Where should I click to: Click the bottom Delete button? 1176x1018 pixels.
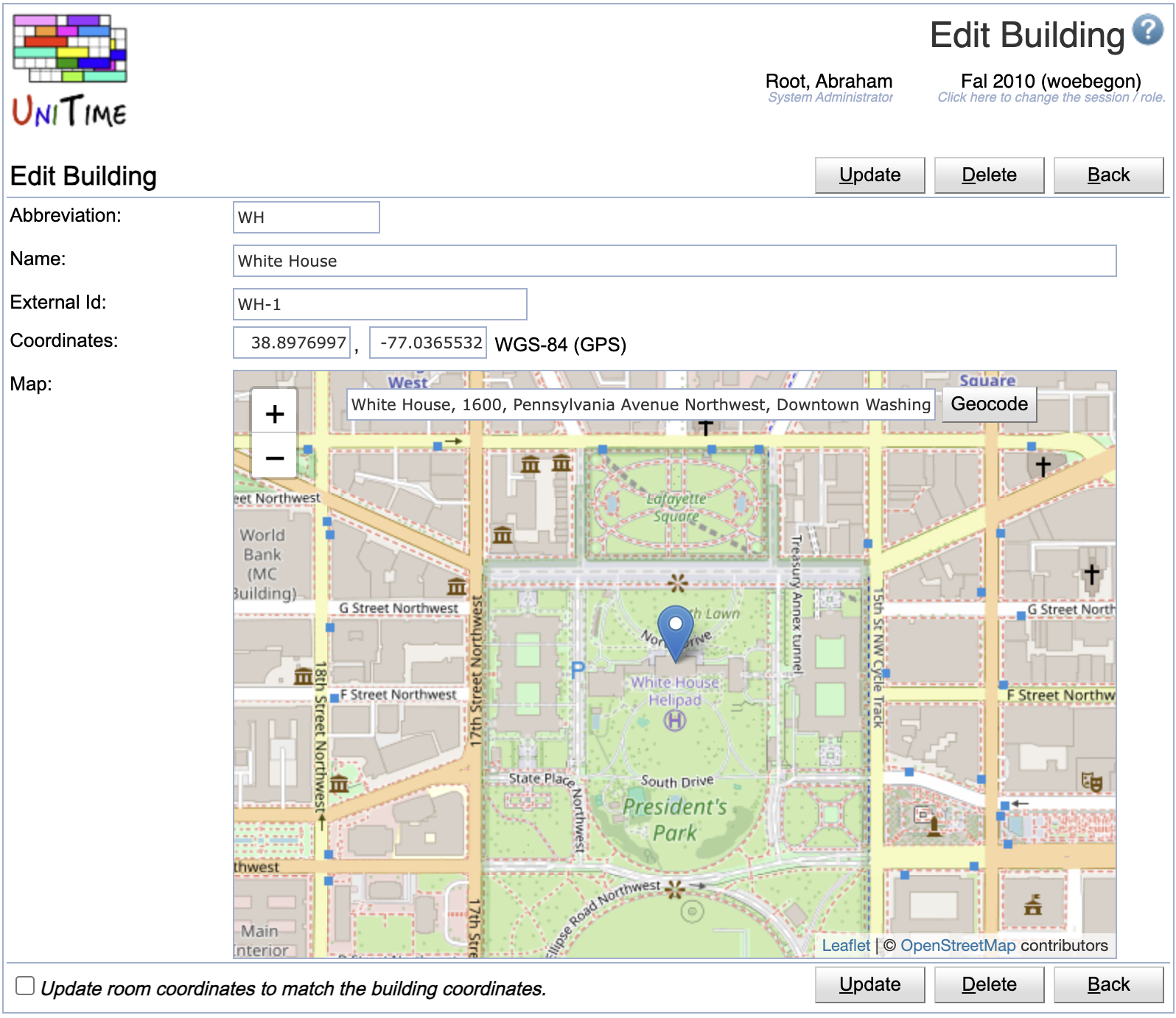coord(989,985)
